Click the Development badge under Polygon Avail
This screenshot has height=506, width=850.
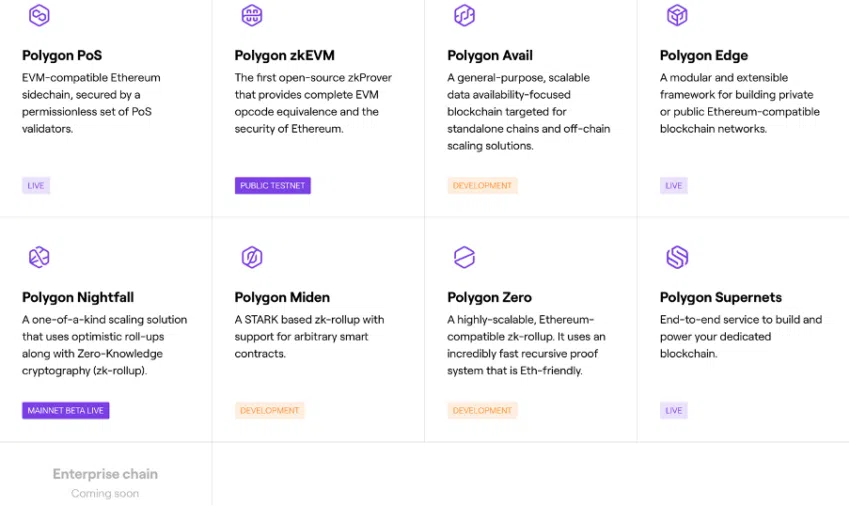pos(482,185)
